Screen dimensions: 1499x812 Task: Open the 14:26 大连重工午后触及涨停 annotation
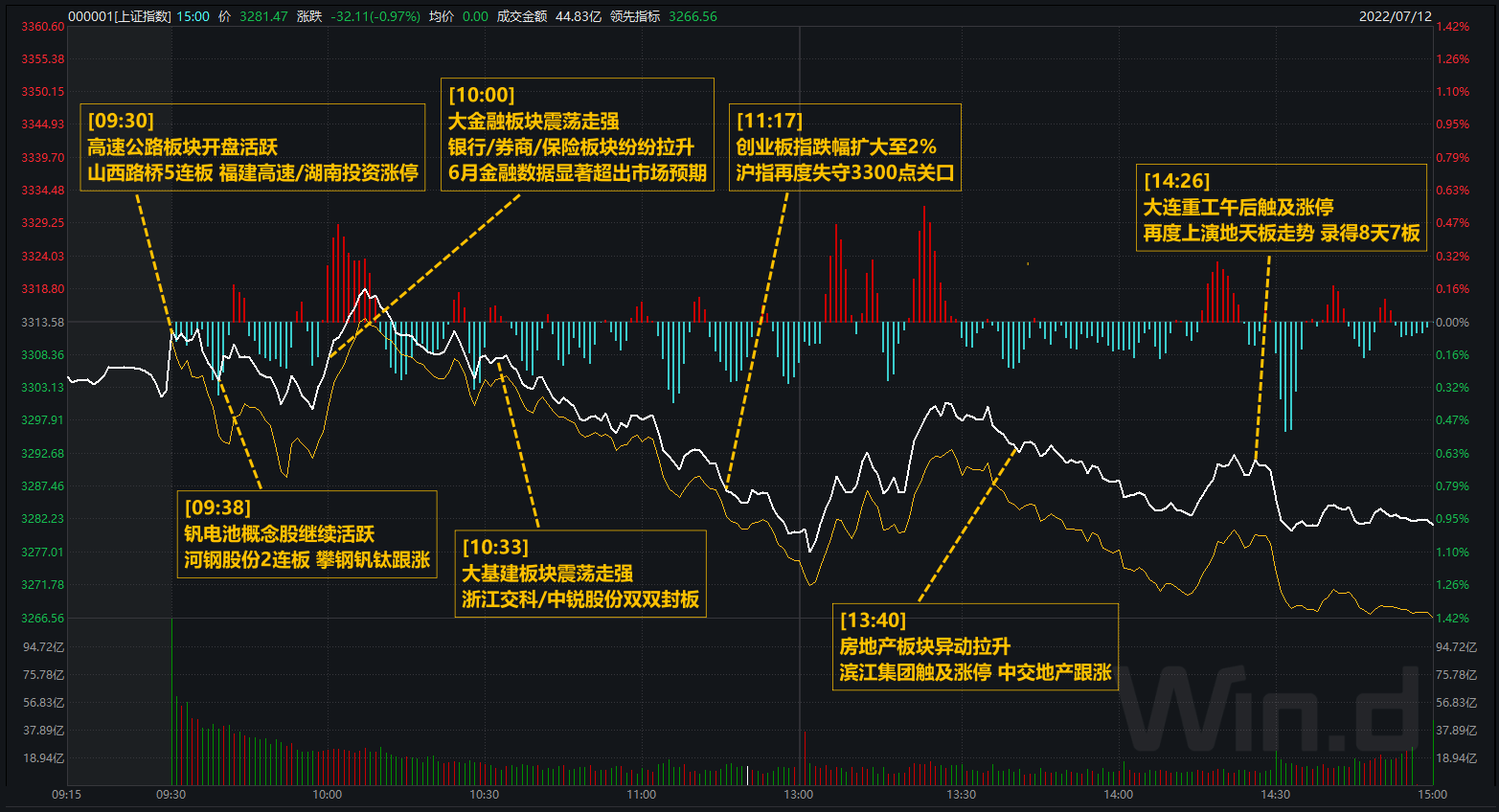[x=1282, y=208]
